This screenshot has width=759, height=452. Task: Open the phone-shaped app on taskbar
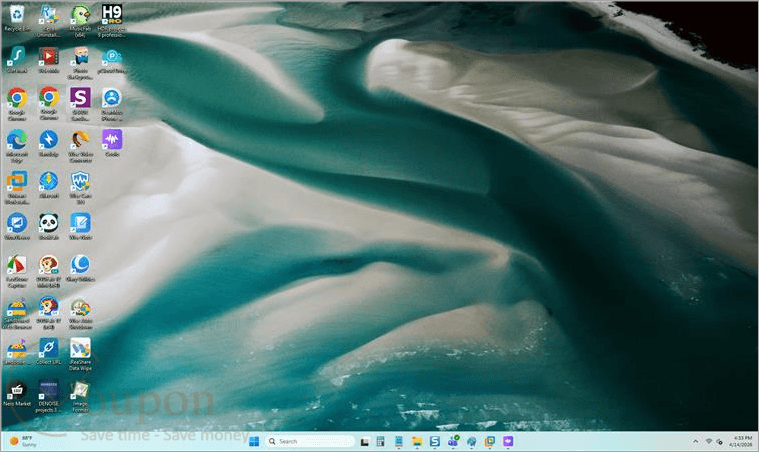coord(399,441)
